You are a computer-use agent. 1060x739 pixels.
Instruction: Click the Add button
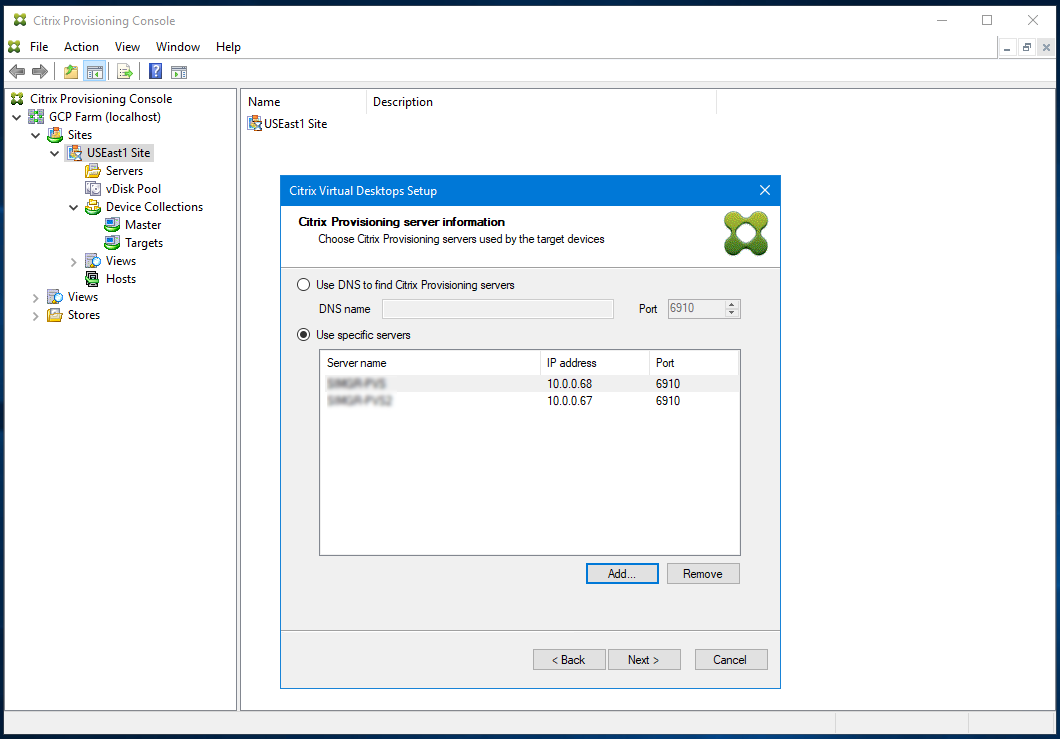(622, 573)
